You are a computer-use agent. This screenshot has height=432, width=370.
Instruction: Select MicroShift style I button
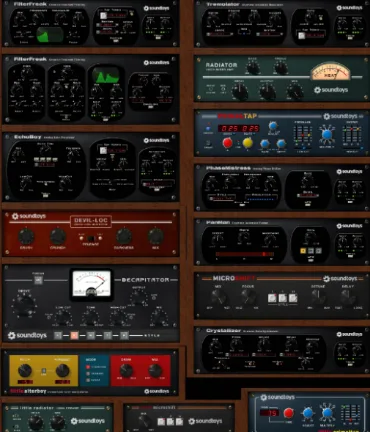click(x=272, y=298)
